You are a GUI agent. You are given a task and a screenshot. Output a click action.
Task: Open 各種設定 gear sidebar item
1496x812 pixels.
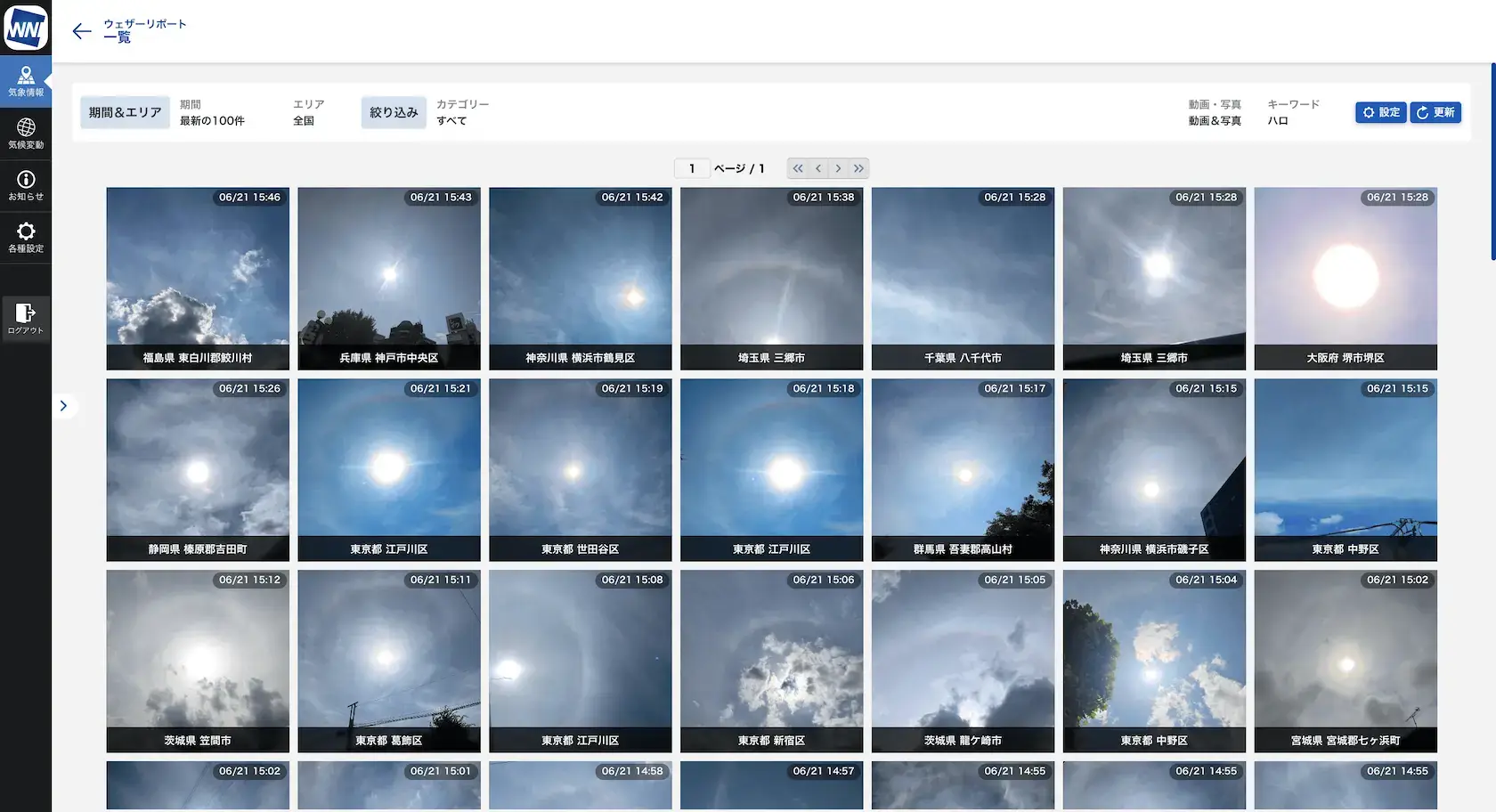point(26,238)
